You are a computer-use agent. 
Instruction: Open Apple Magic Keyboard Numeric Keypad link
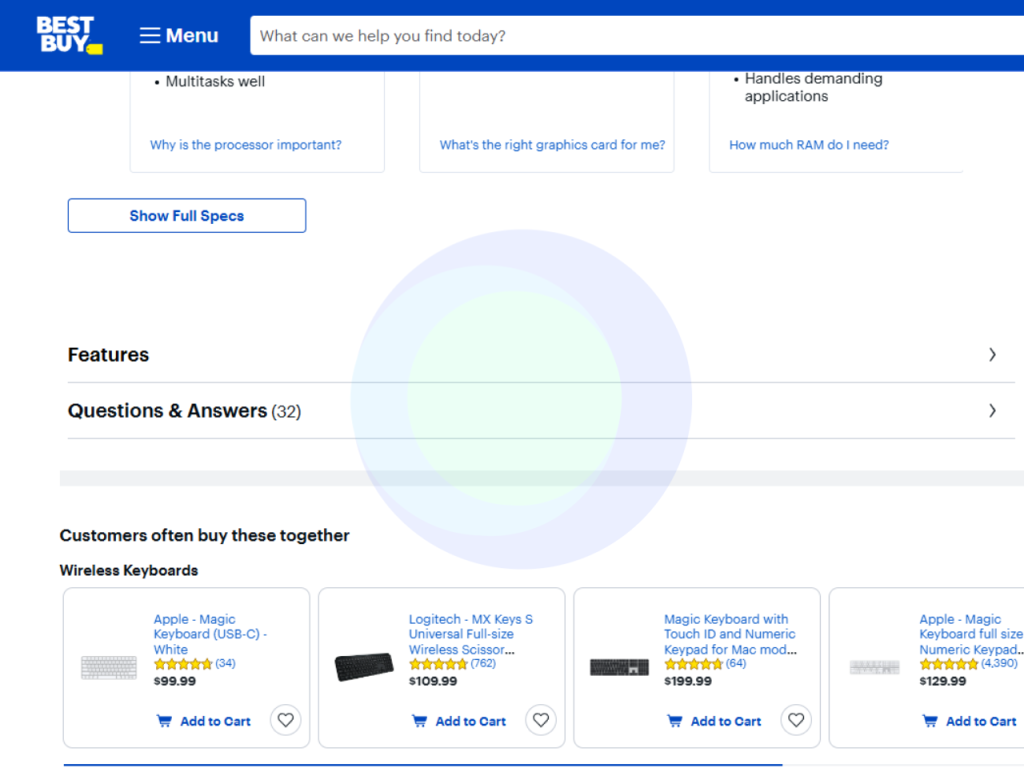pos(971,634)
